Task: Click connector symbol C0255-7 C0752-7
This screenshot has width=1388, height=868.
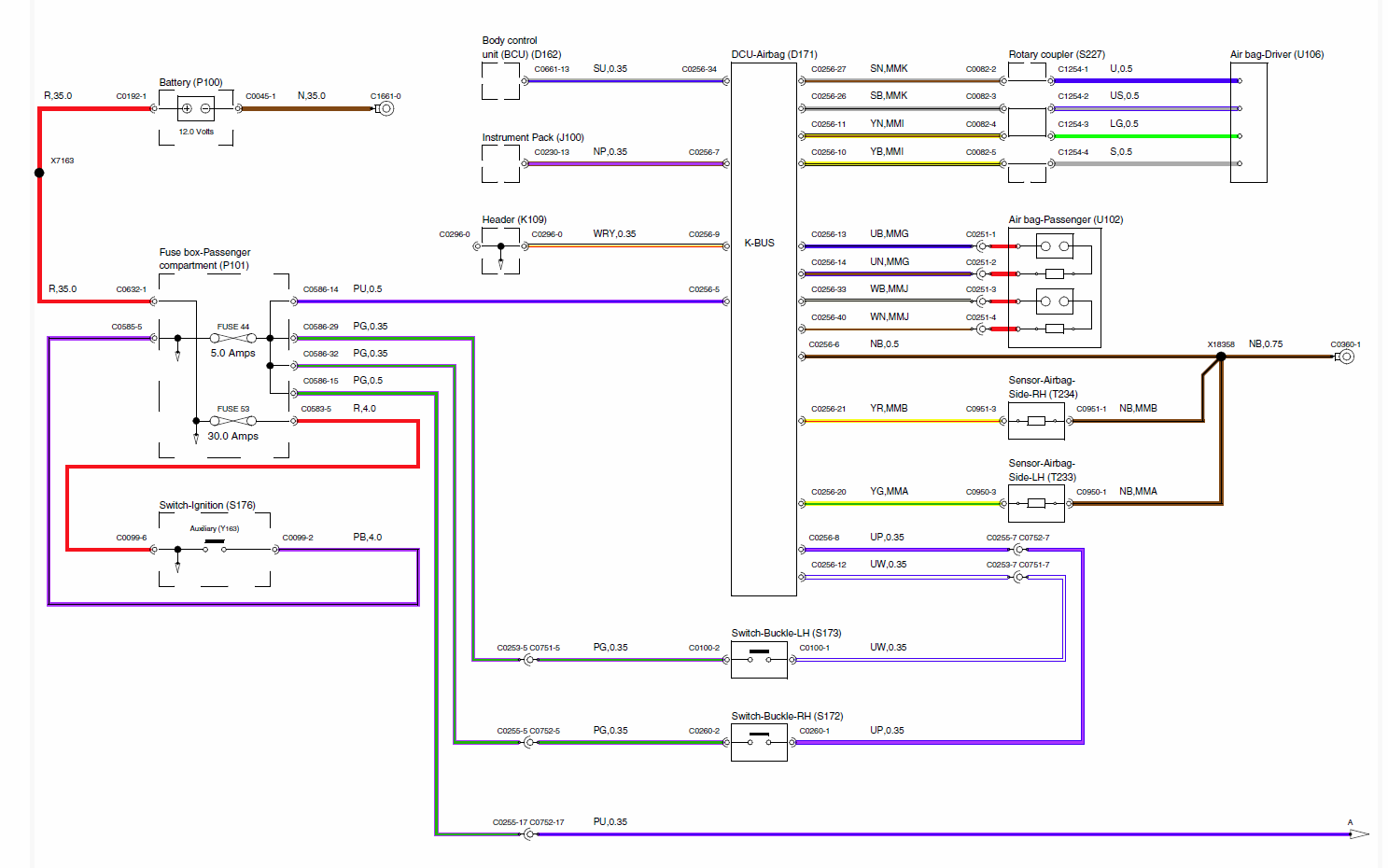Action: coord(1018,550)
